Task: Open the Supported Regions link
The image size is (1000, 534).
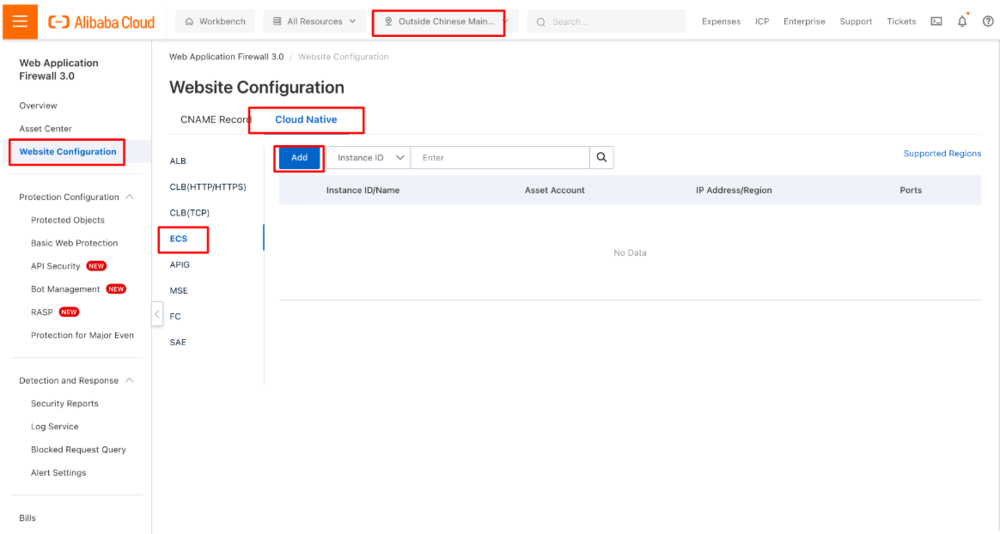Action: point(942,153)
